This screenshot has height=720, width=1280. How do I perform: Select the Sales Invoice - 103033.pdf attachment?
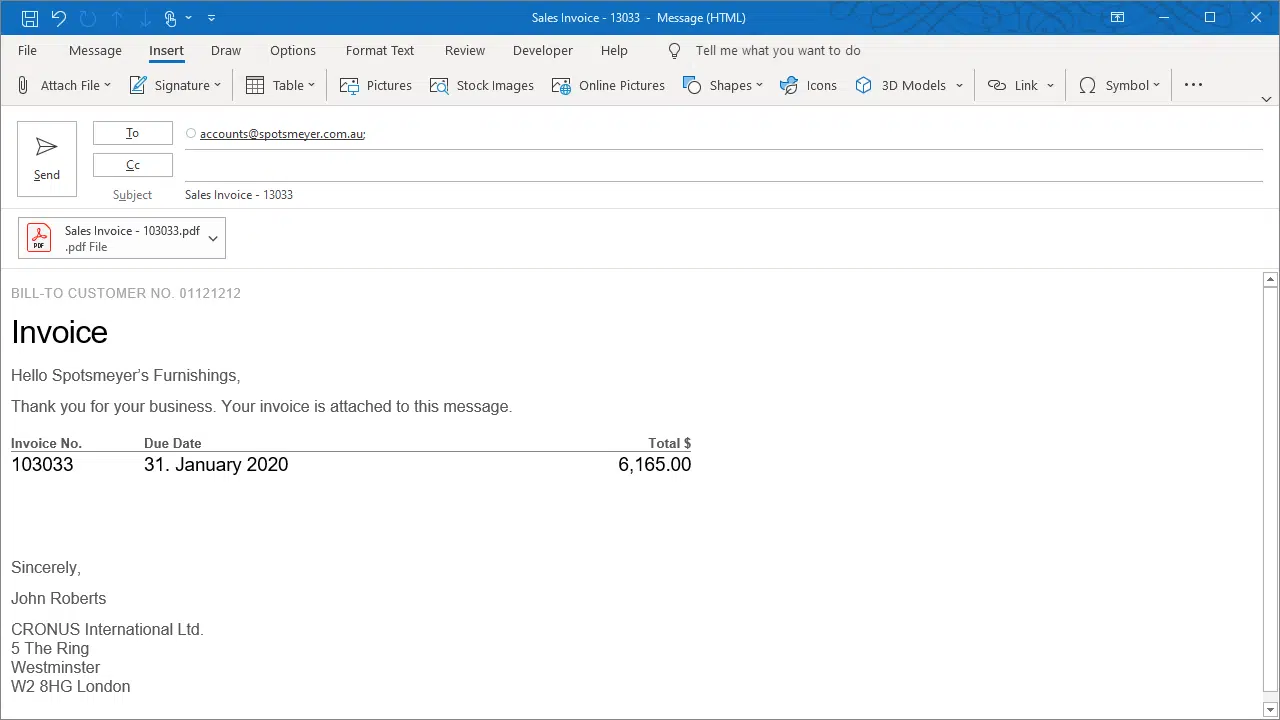click(x=122, y=238)
